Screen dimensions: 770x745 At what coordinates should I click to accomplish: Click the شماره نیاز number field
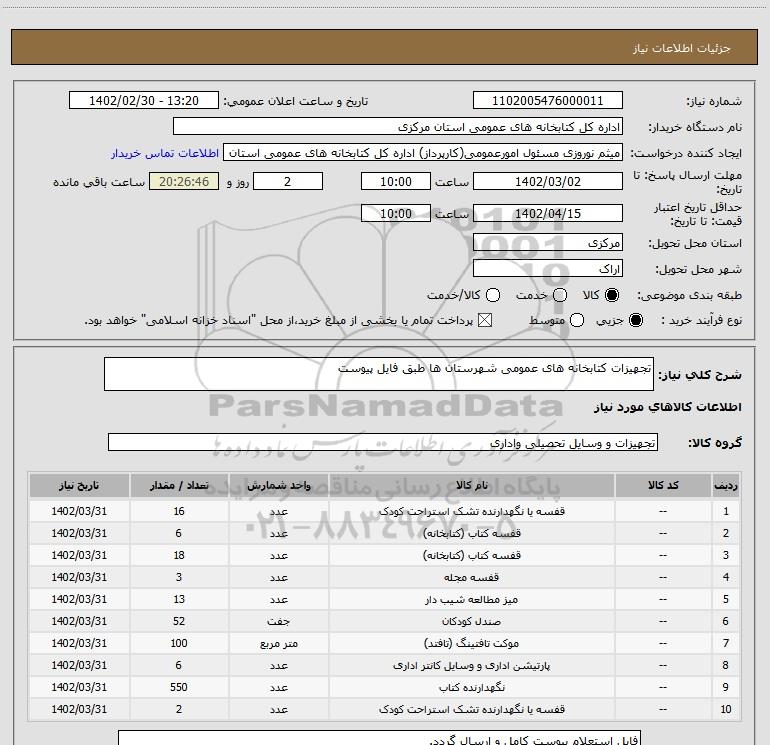[x=547, y=101]
